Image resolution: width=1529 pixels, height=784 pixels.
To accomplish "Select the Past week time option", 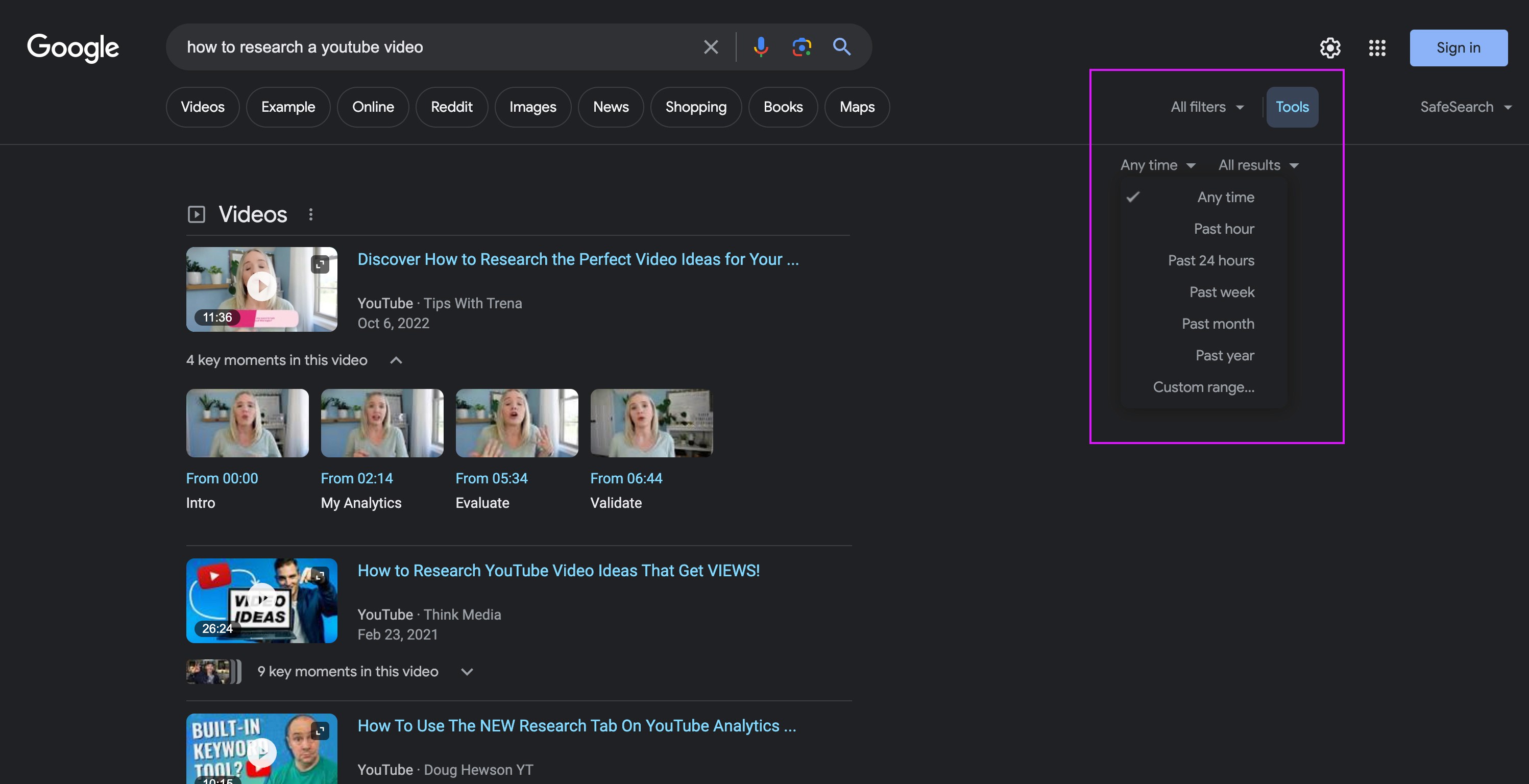I will pyautogui.click(x=1222, y=292).
